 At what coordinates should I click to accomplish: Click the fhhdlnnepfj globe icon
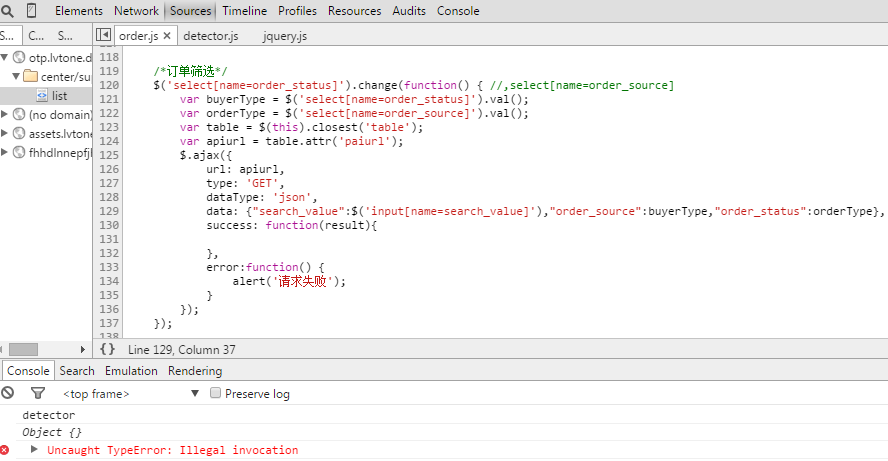(x=19, y=152)
